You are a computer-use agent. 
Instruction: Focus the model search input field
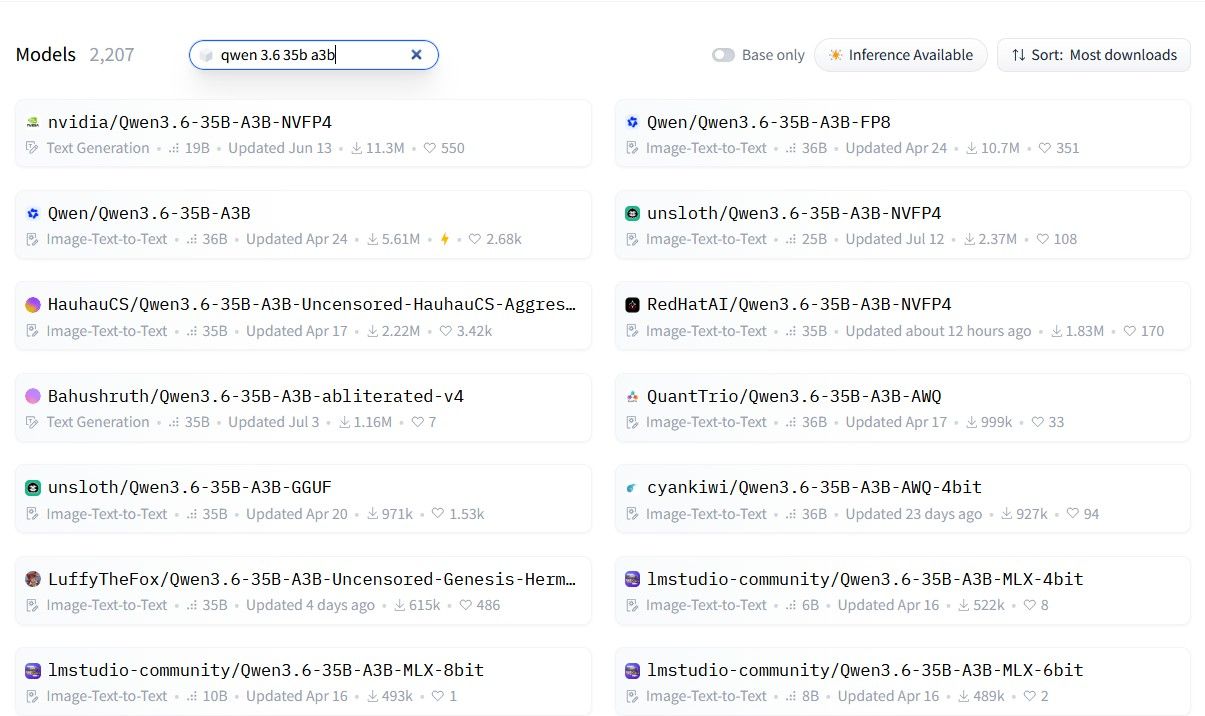click(313, 55)
